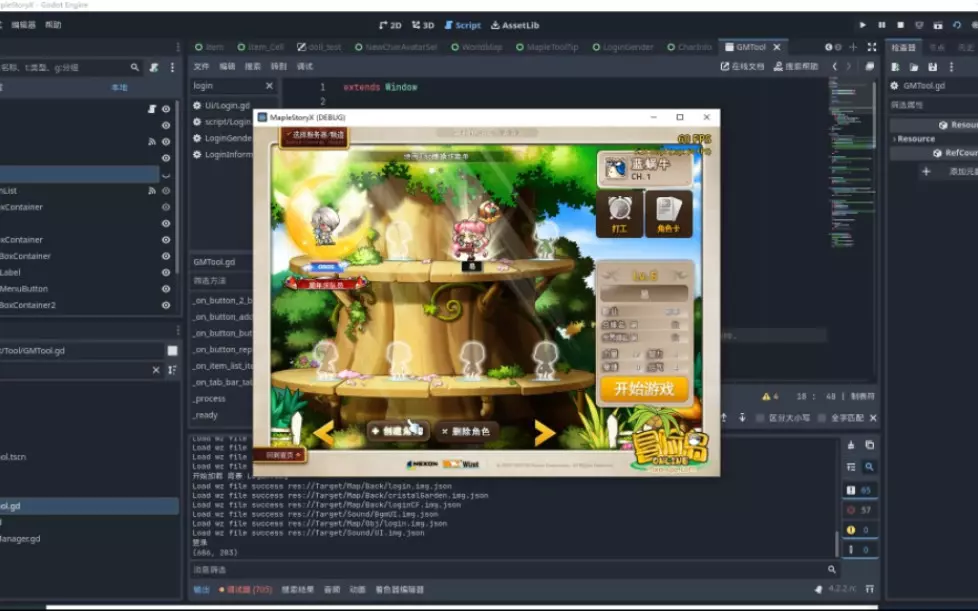This screenshot has width=978, height=611.
Task: Click signal icon on the nList node
Action: [x=152, y=191]
